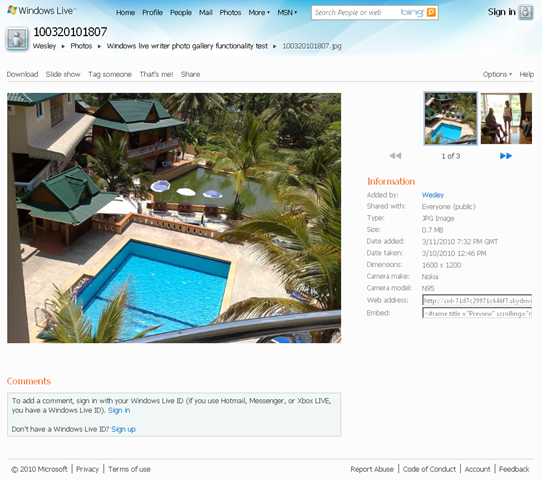
Task: Click the Download link
Action: pyautogui.click(x=22, y=74)
